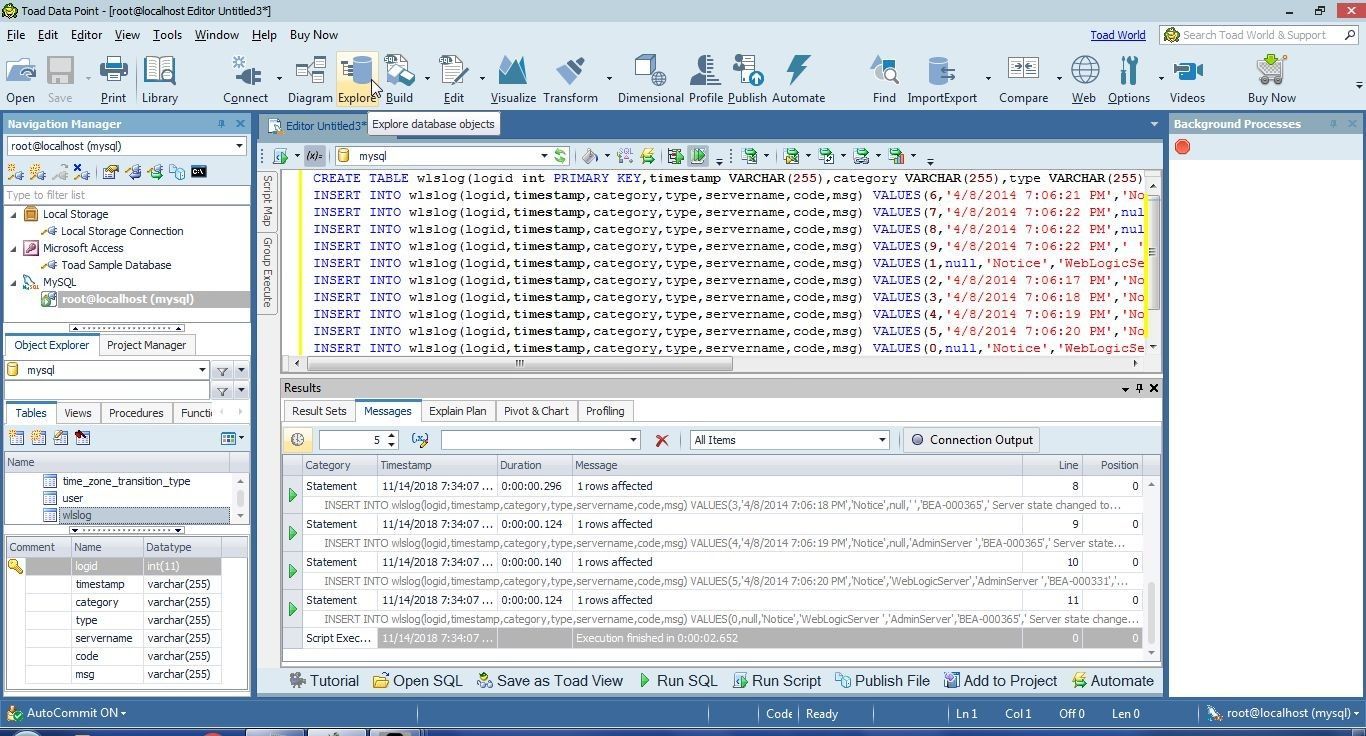The height and width of the screenshot is (736, 1366).
Task: Click the Profile toolbar icon
Action: click(x=705, y=79)
